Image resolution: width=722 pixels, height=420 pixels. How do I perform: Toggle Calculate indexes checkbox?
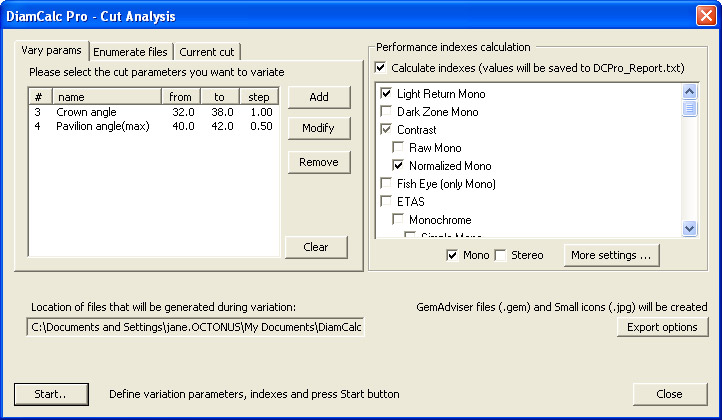381,68
